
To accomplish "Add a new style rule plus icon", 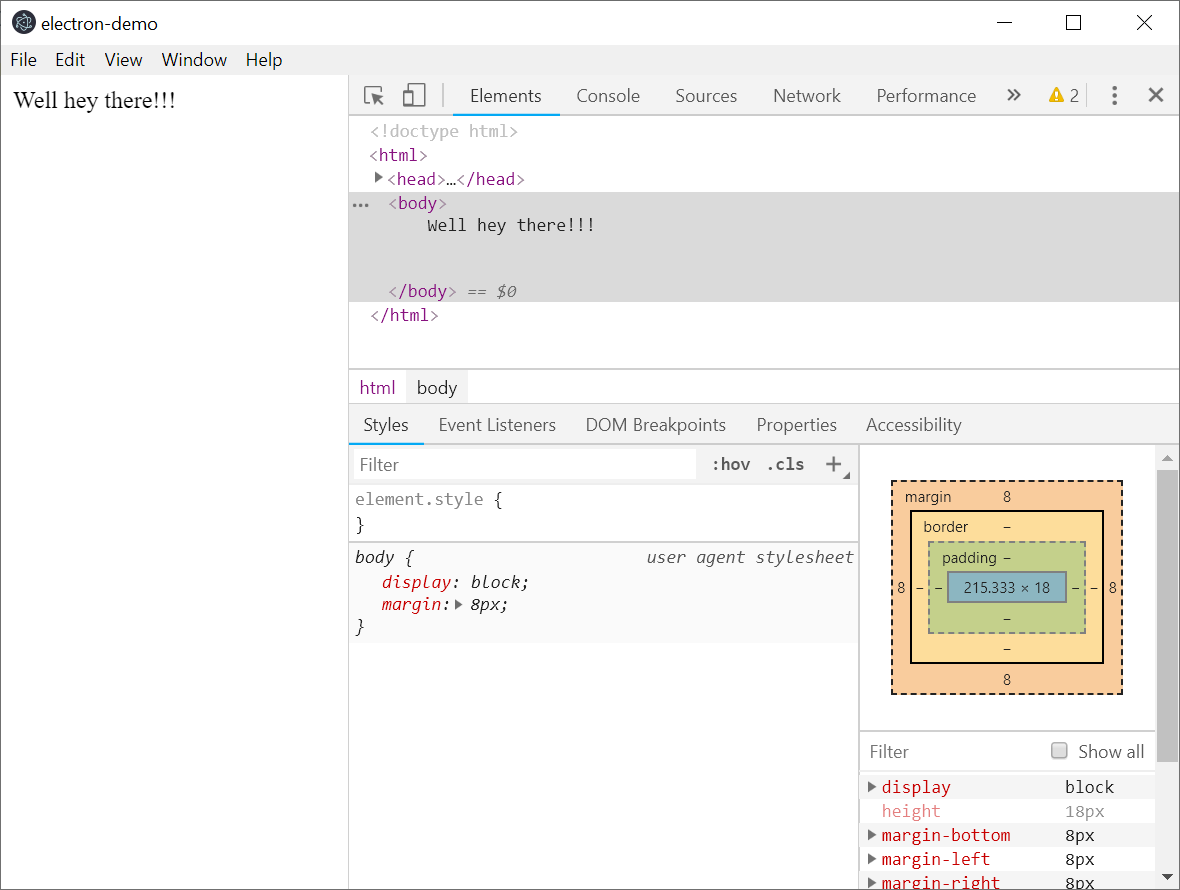I will (833, 464).
